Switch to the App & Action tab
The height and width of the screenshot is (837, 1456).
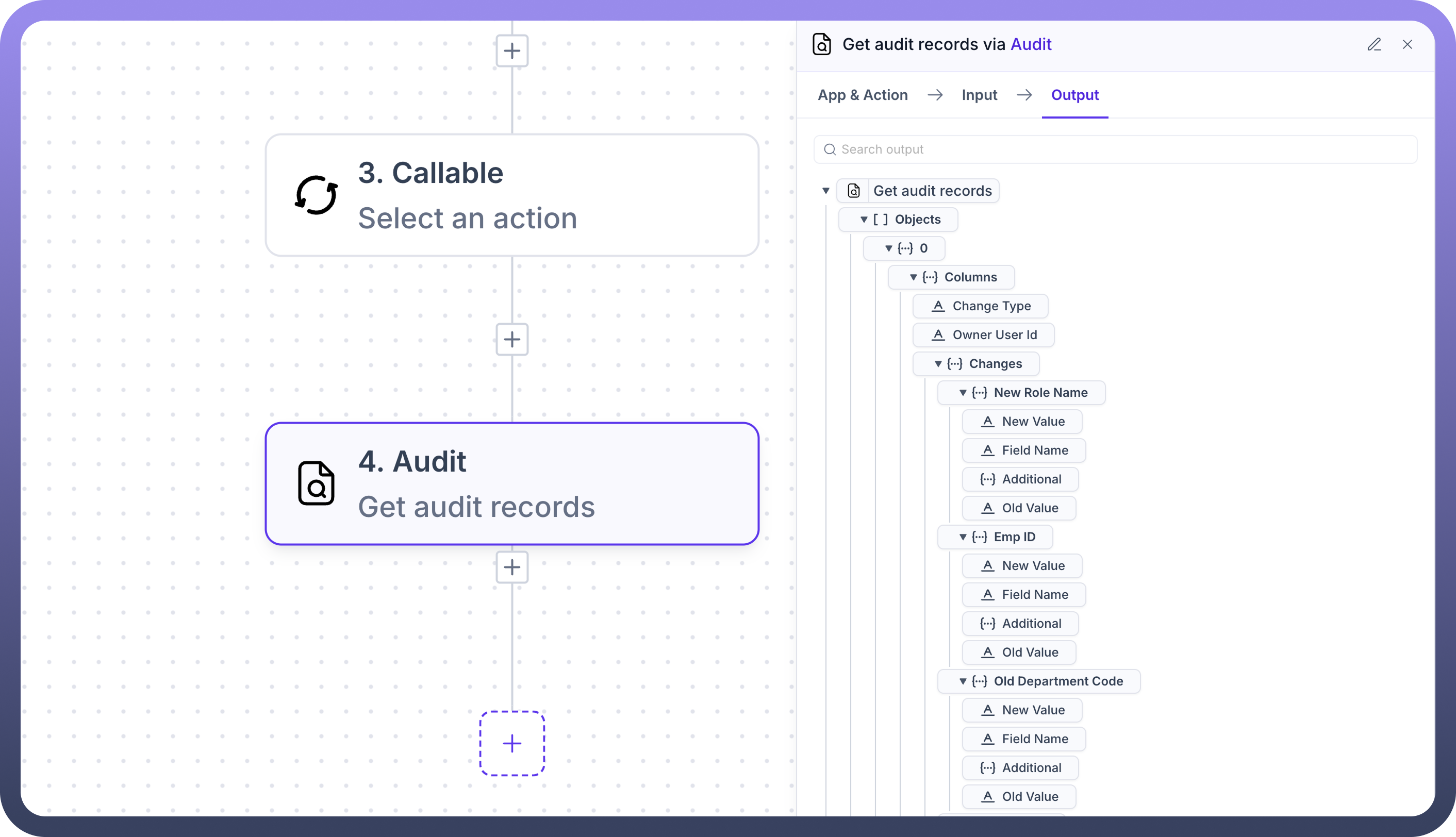[x=863, y=95]
